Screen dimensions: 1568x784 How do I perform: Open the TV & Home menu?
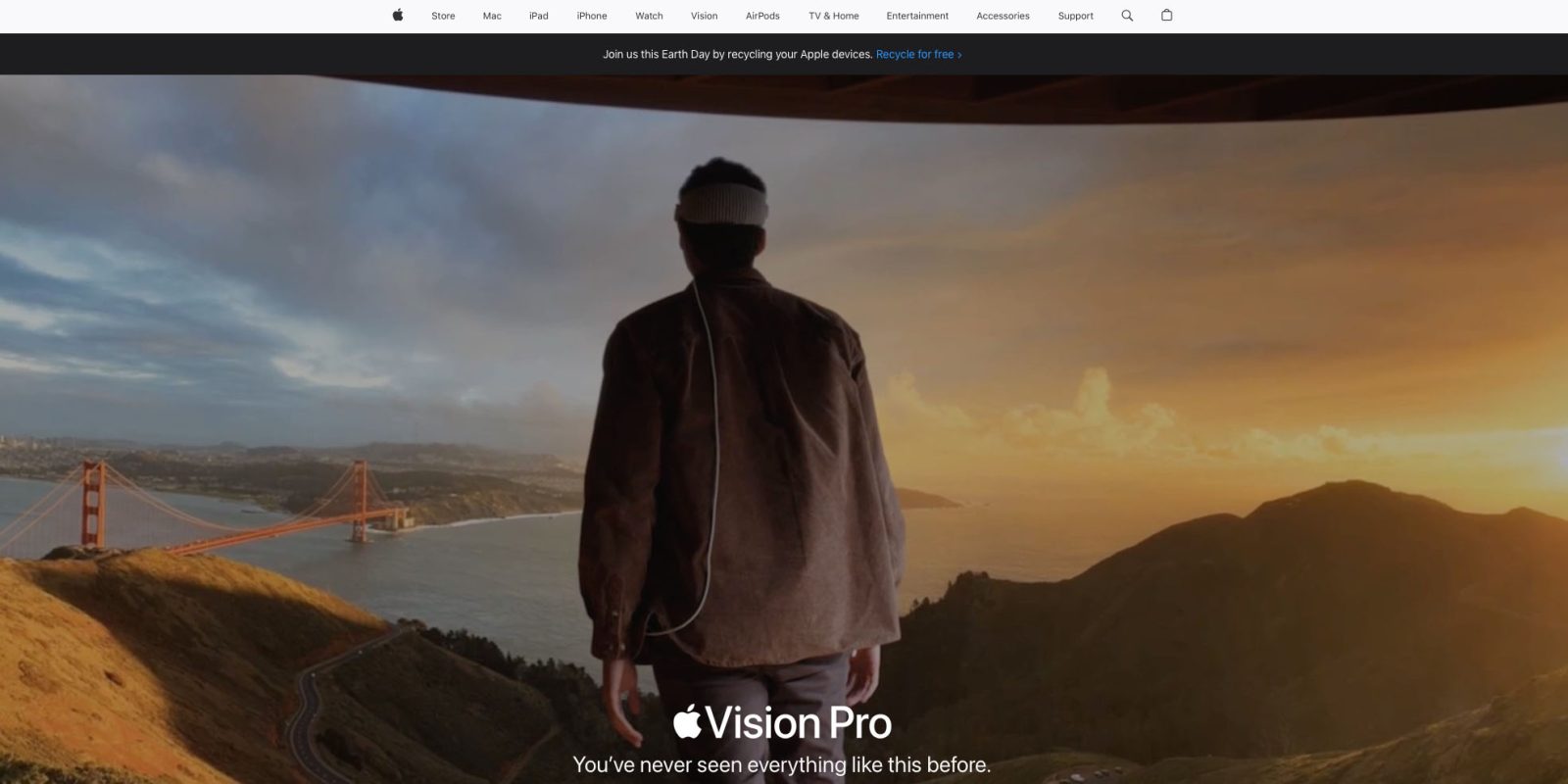click(x=833, y=16)
